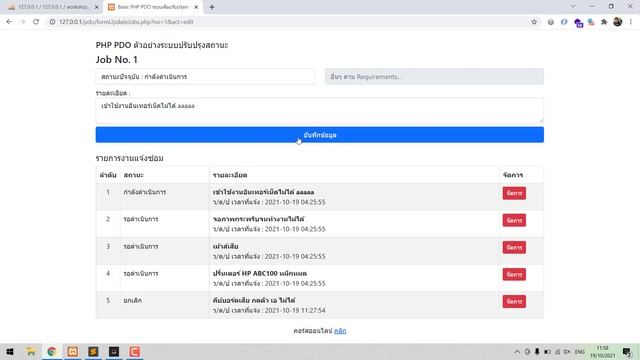Reload the page with the refresh icon

[36, 22]
